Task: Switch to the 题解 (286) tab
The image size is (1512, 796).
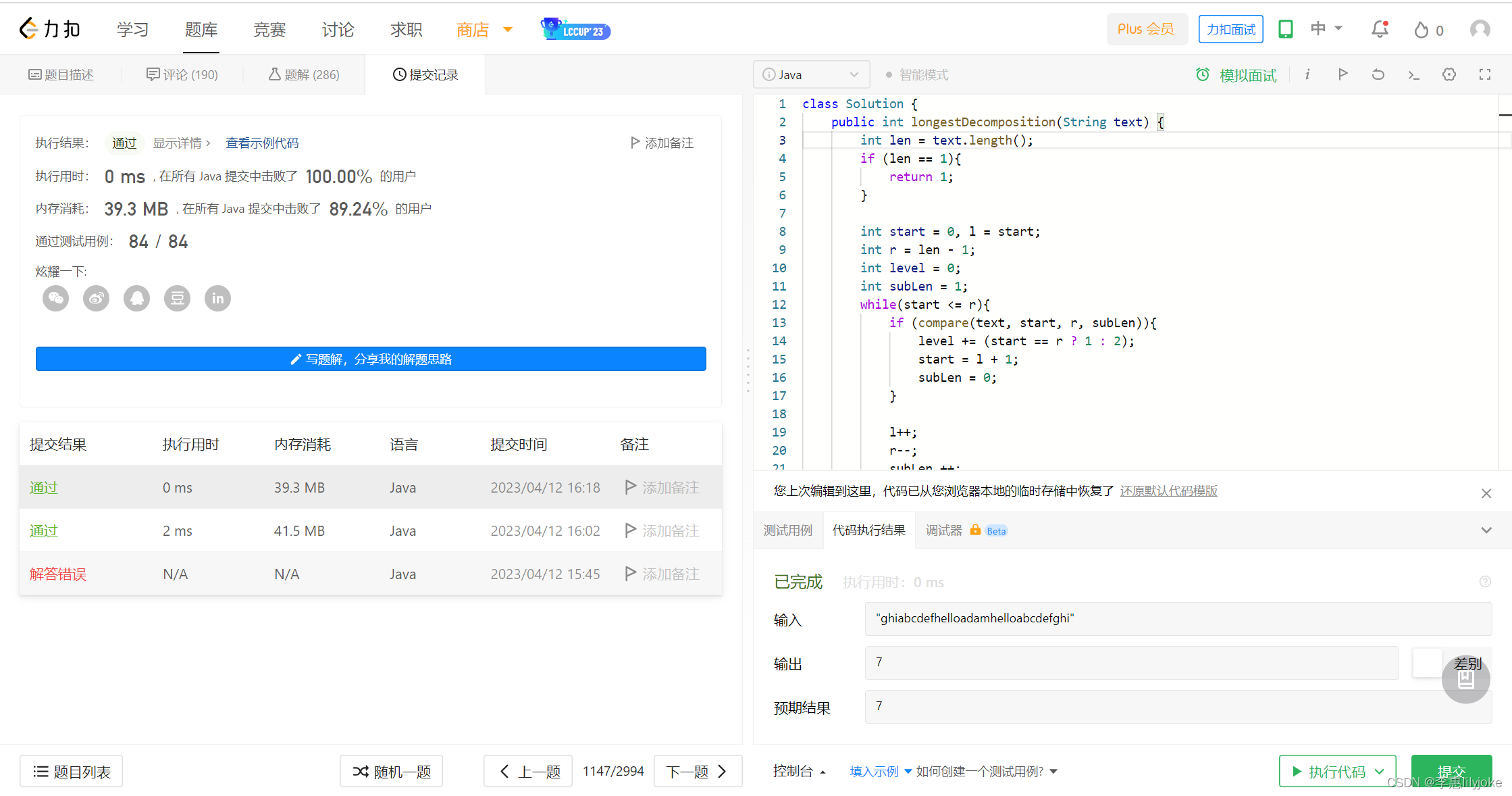Action: click(304, 74)
